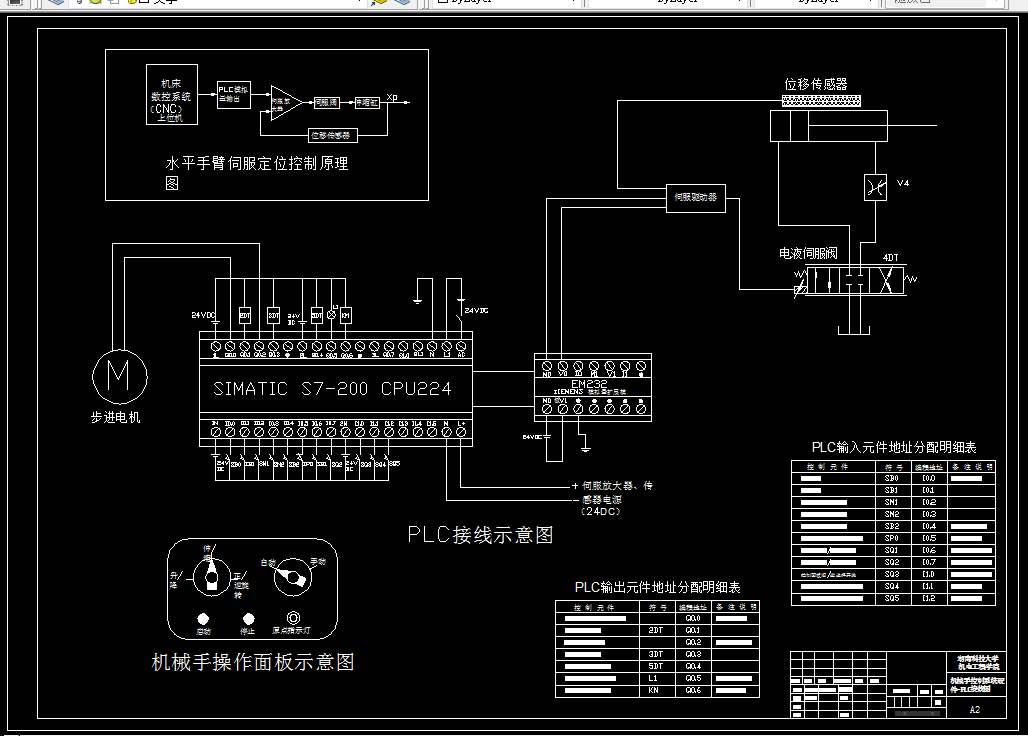Select the SQ3 cell in input table
This screenshot has height=736, width=1028.
tap(892, 574)
